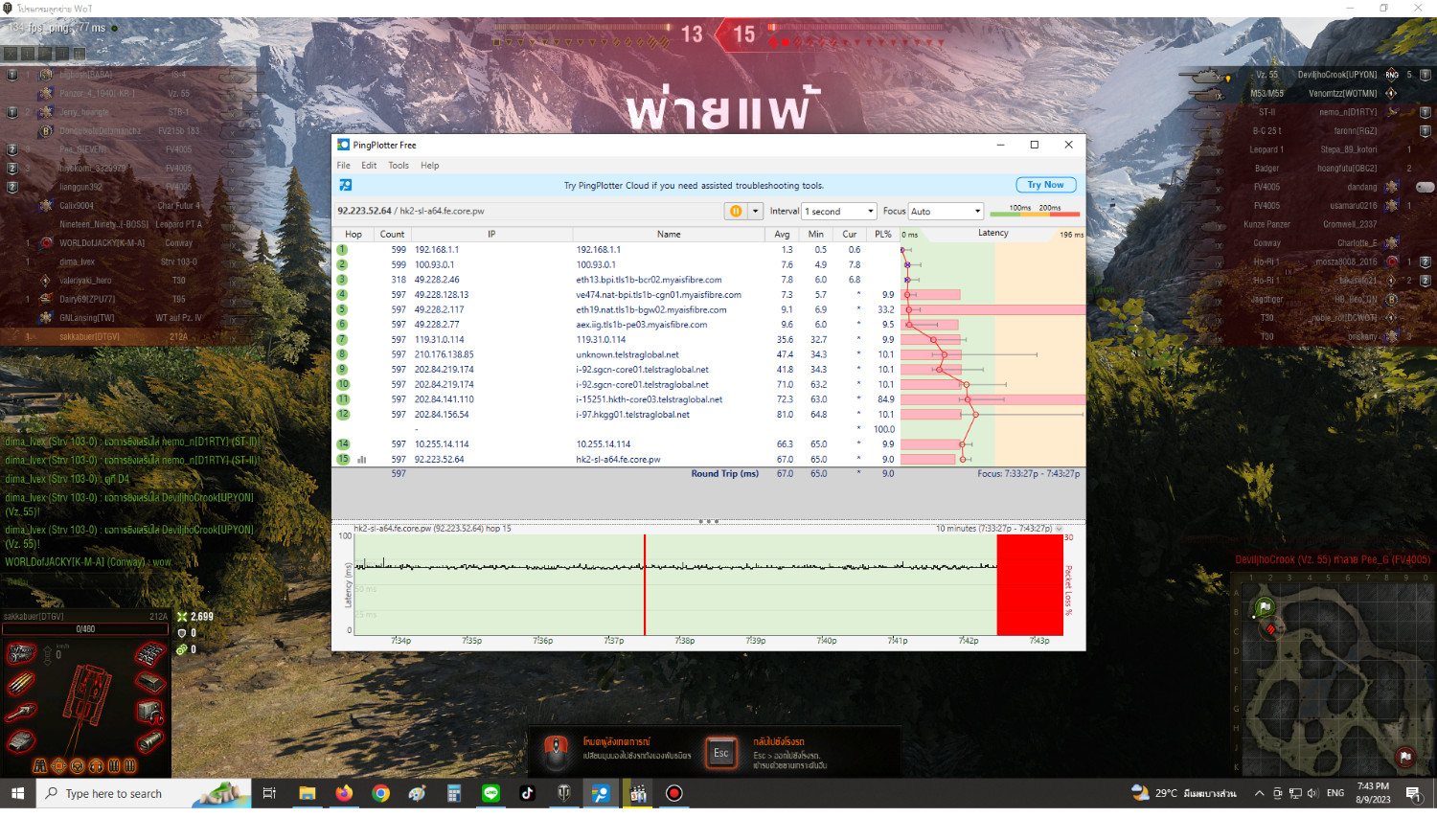Screen dimensions: 1437x840
Task: Sort by the Count column header
Action: (x=392, y=234)
